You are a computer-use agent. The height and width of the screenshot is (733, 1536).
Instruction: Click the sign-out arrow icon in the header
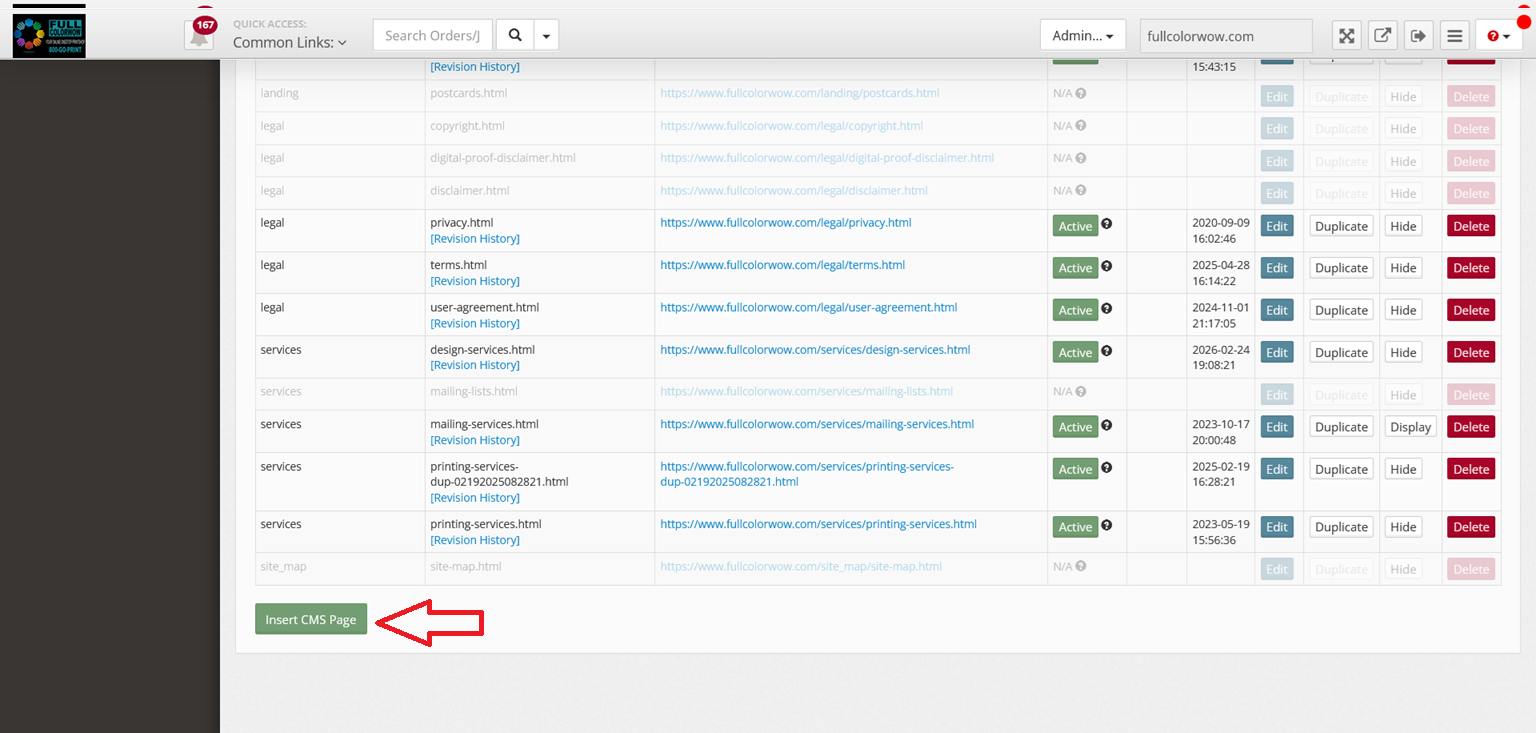click(1418, 36)
